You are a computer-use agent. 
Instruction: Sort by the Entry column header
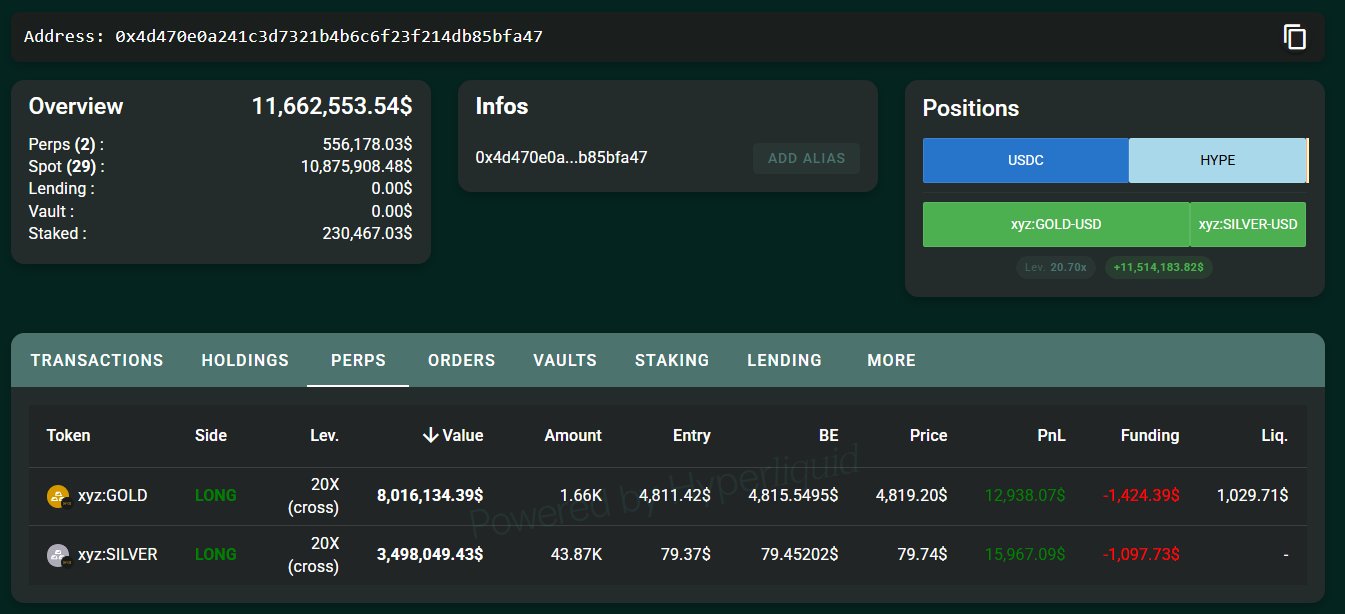tap(692, 435)
